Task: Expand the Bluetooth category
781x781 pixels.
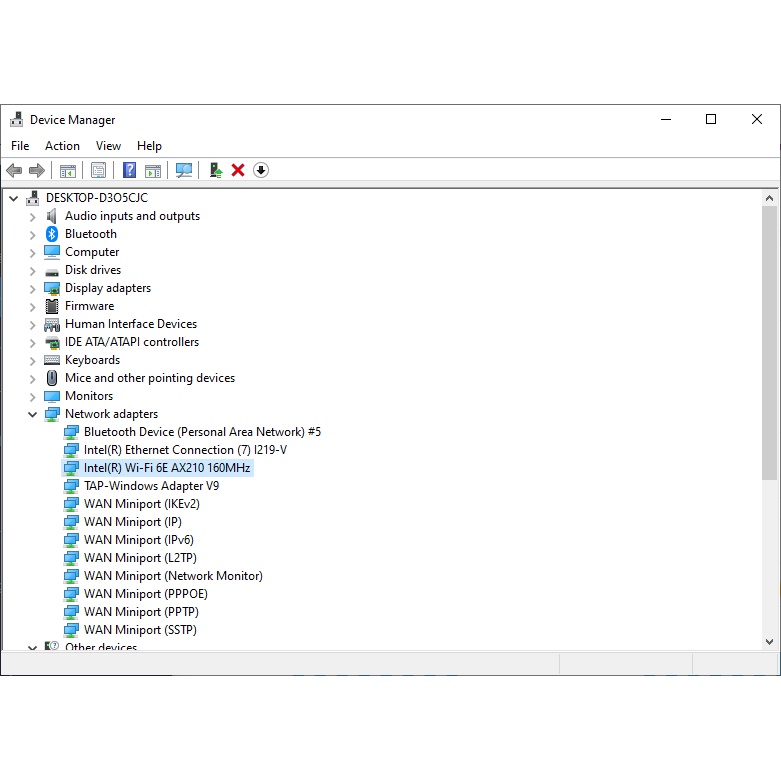Action: point(32,234)
